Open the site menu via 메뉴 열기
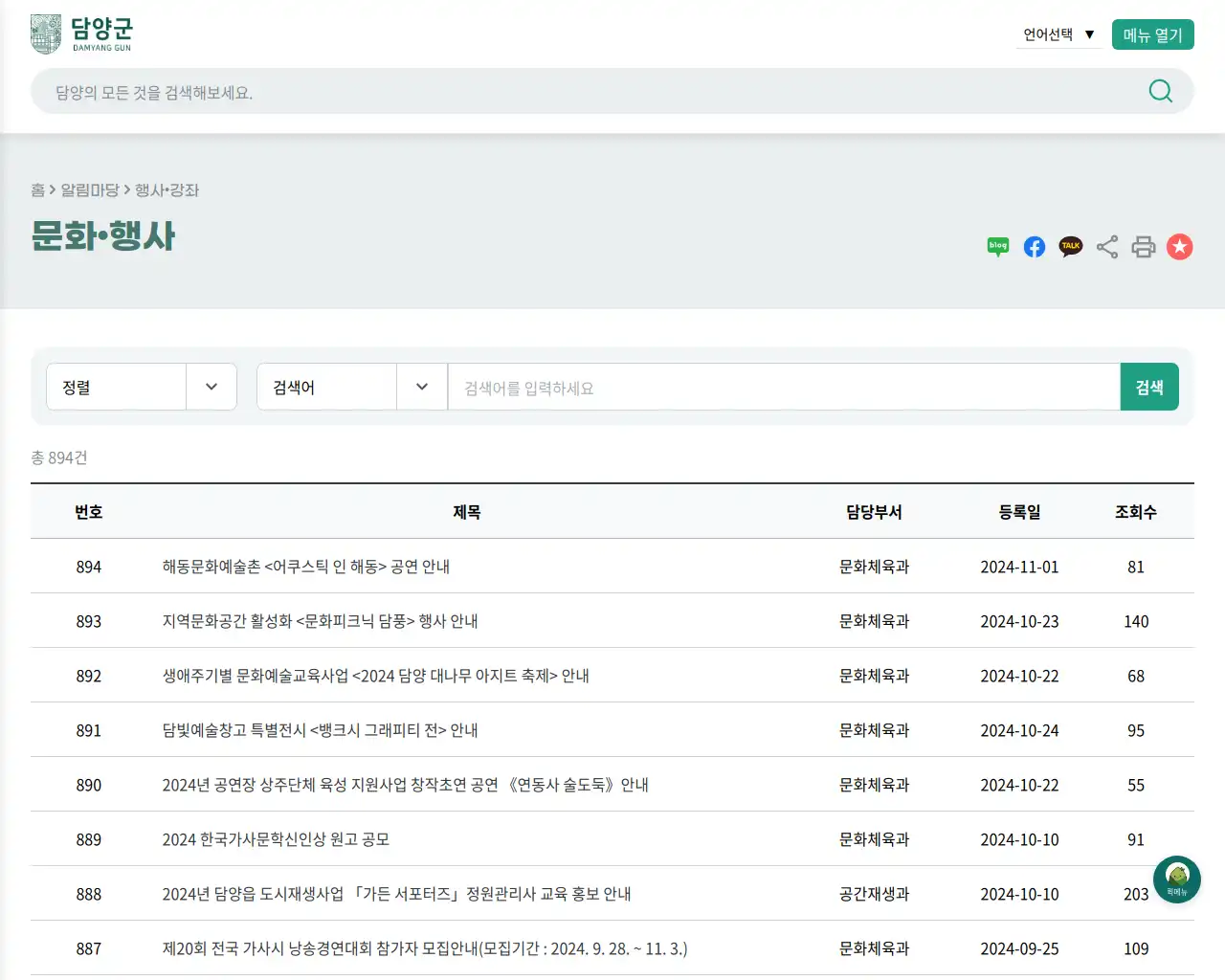The image size is (1225, 980). [x=1152, y=33]
